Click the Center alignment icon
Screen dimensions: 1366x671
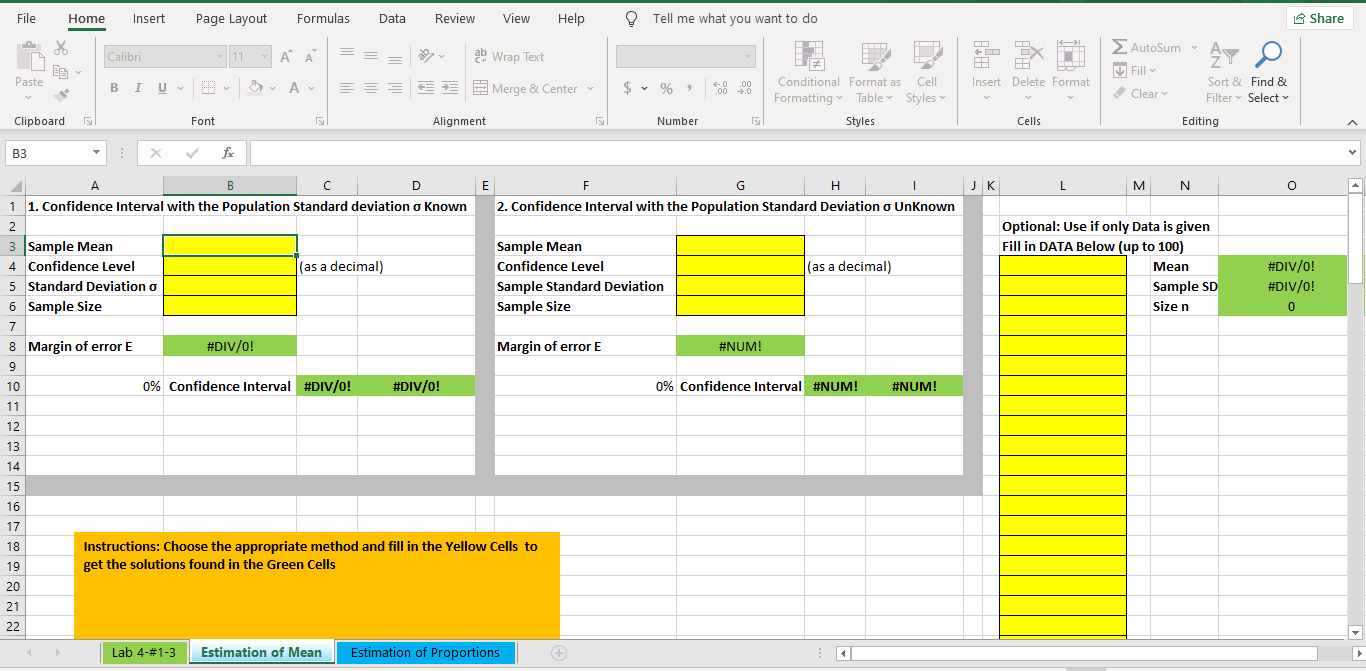pyautogui.click(x=370, y=88)
